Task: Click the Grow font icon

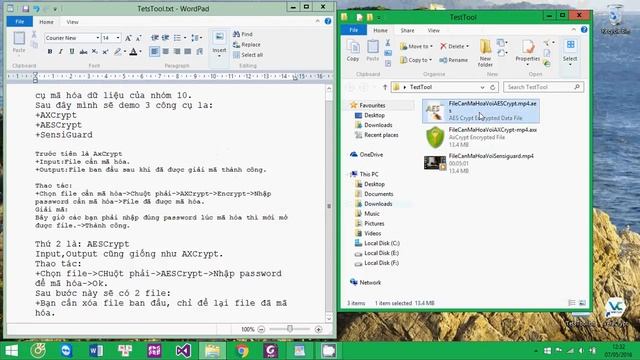Action: click(128, 38)
